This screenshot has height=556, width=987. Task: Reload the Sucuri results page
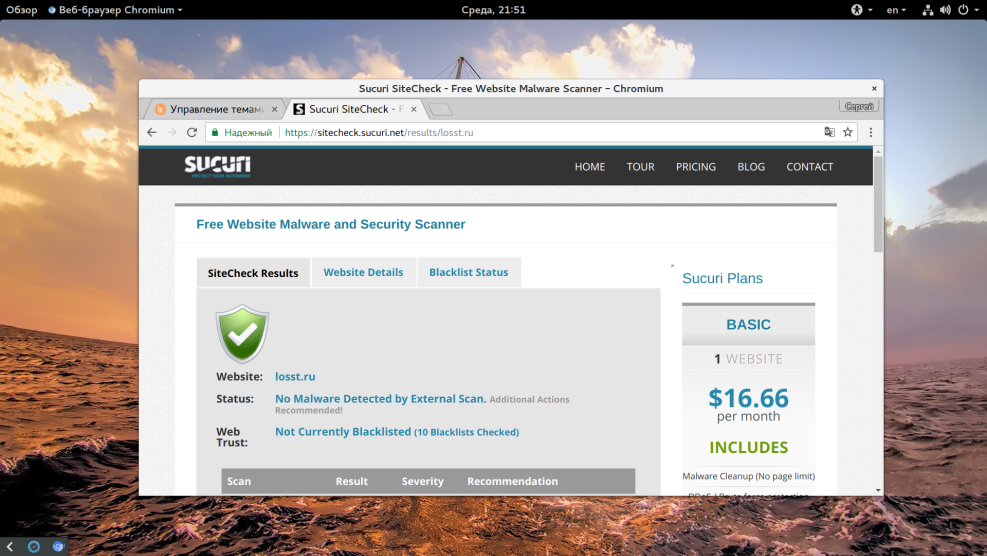click(x=192, y=132)
